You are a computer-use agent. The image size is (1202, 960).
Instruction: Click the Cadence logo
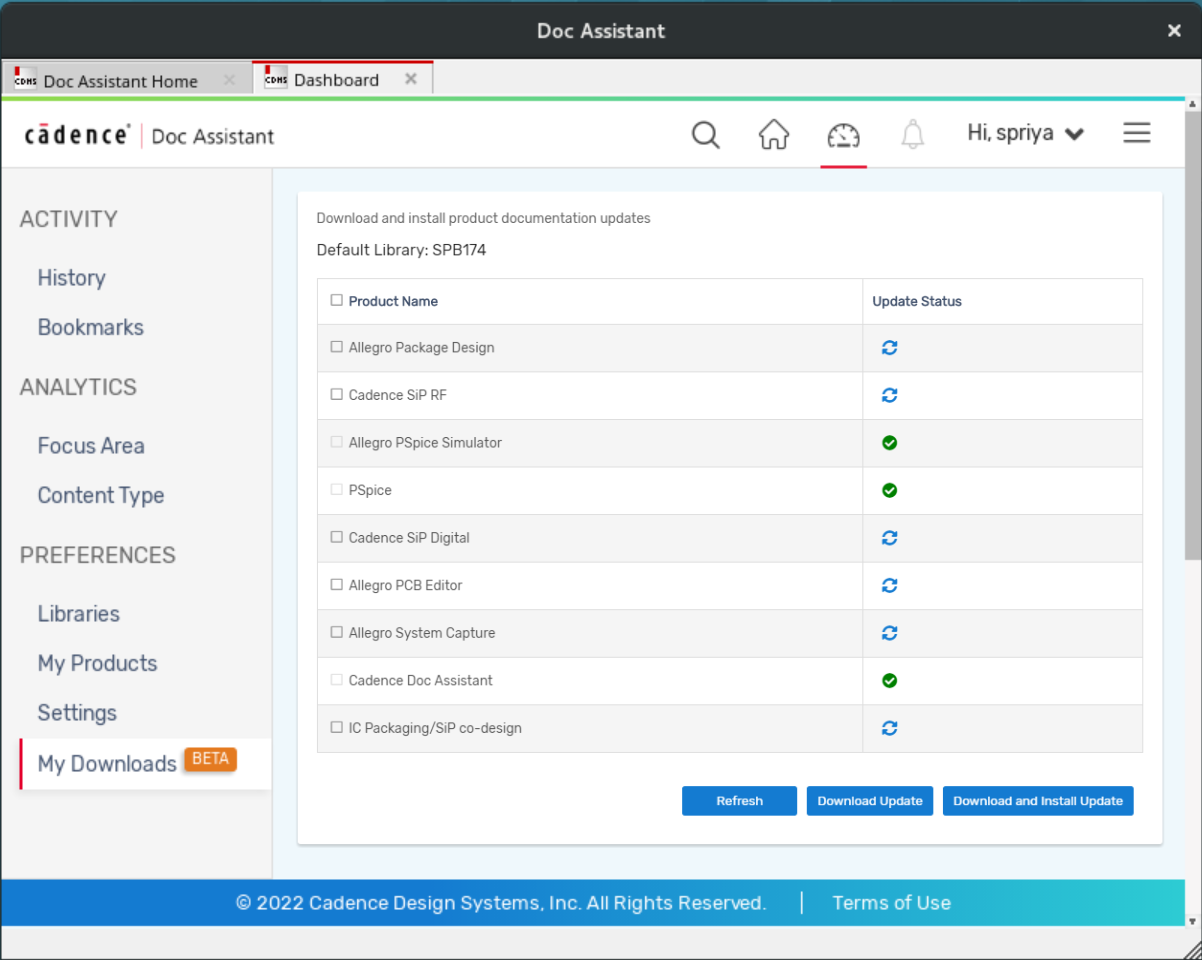coord(77,135)
